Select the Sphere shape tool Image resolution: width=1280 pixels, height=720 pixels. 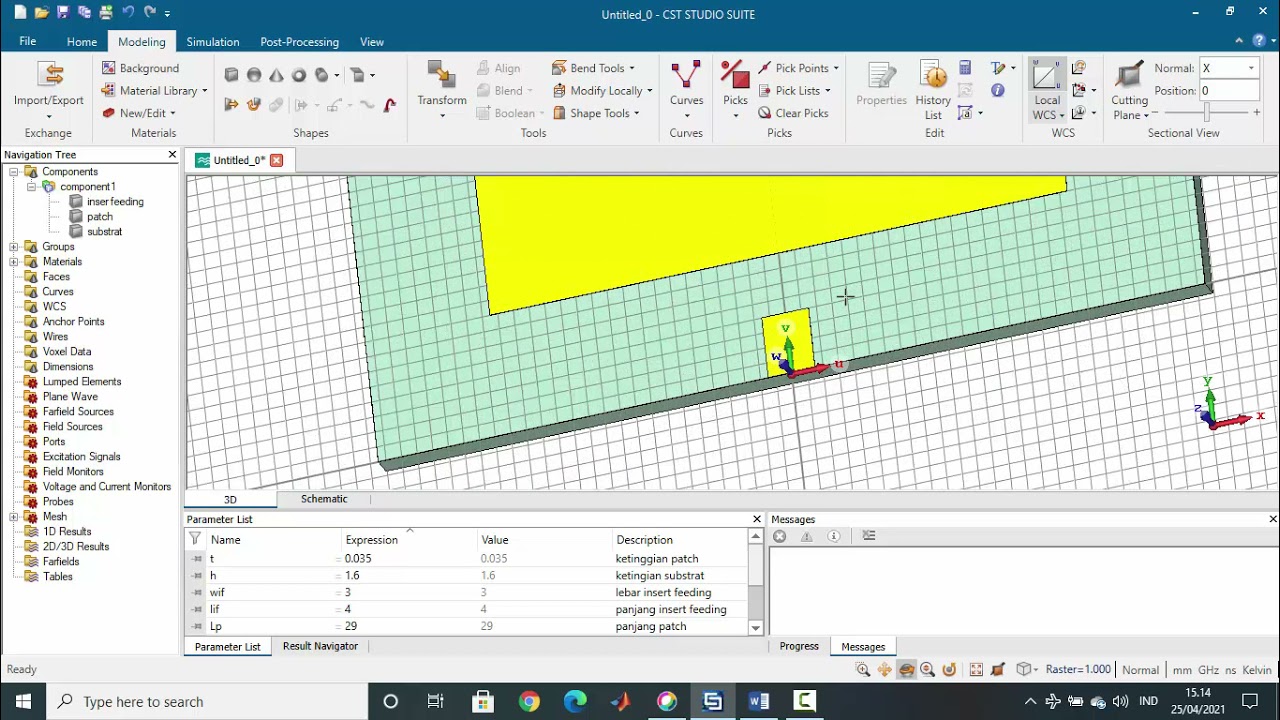pos(254,75)
